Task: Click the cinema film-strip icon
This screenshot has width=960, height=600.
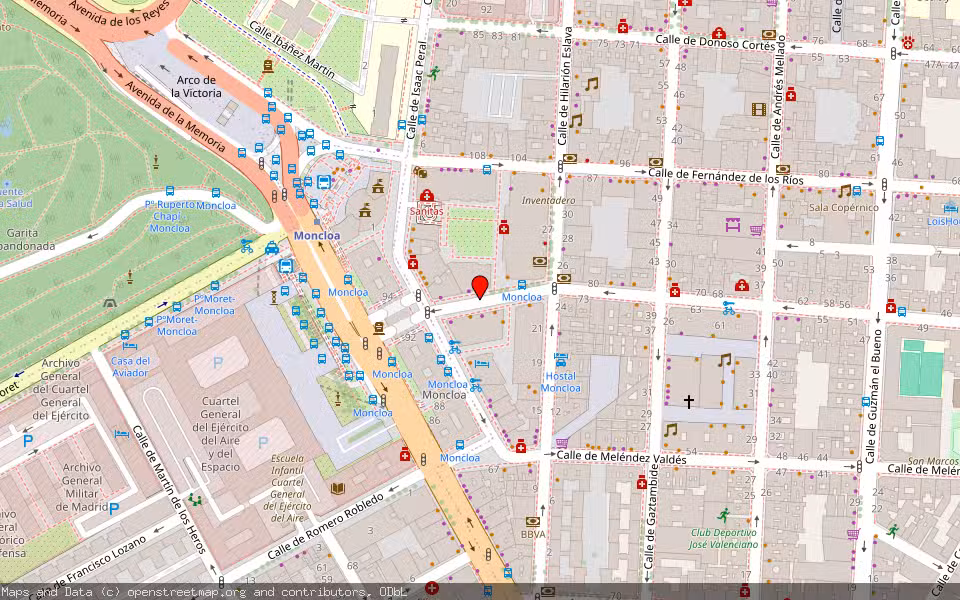Action: pyautogui.click(x=759, y=110)
